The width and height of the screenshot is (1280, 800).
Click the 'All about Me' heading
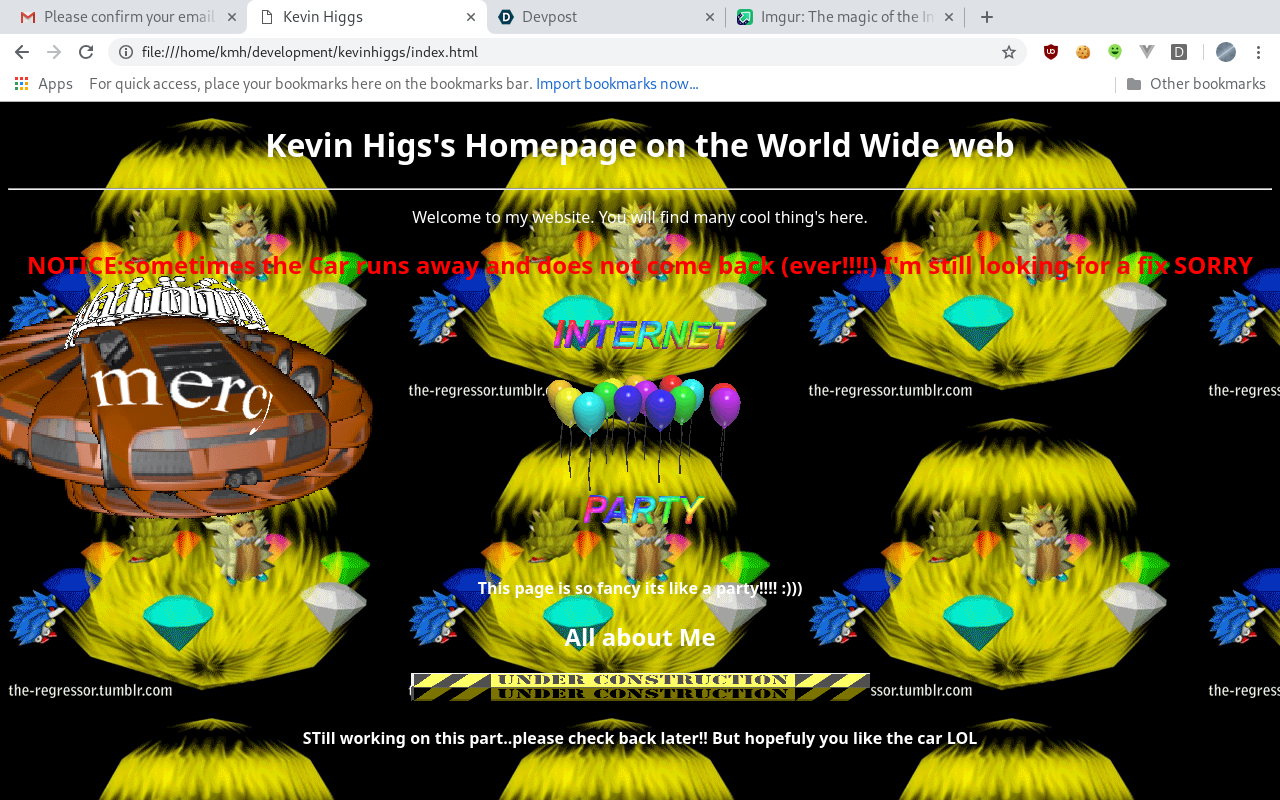click(640, 637)
